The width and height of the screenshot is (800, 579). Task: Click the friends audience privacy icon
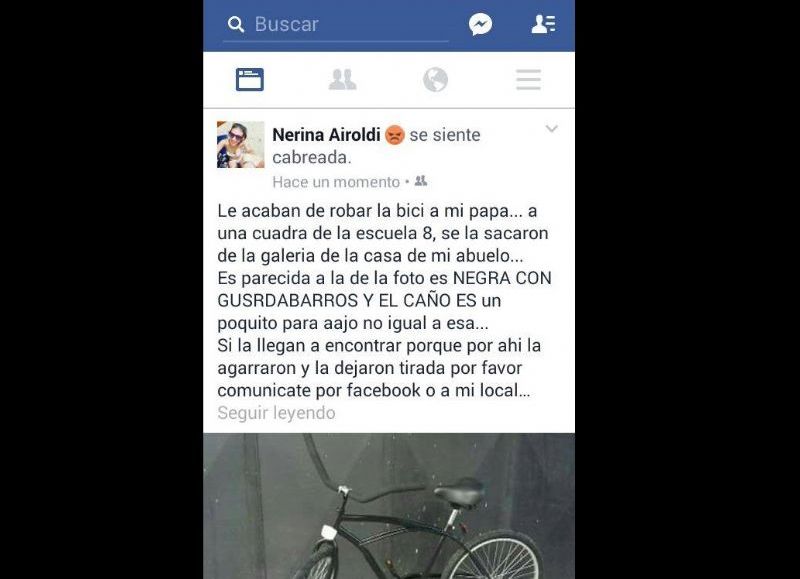[x=421, y=181]
